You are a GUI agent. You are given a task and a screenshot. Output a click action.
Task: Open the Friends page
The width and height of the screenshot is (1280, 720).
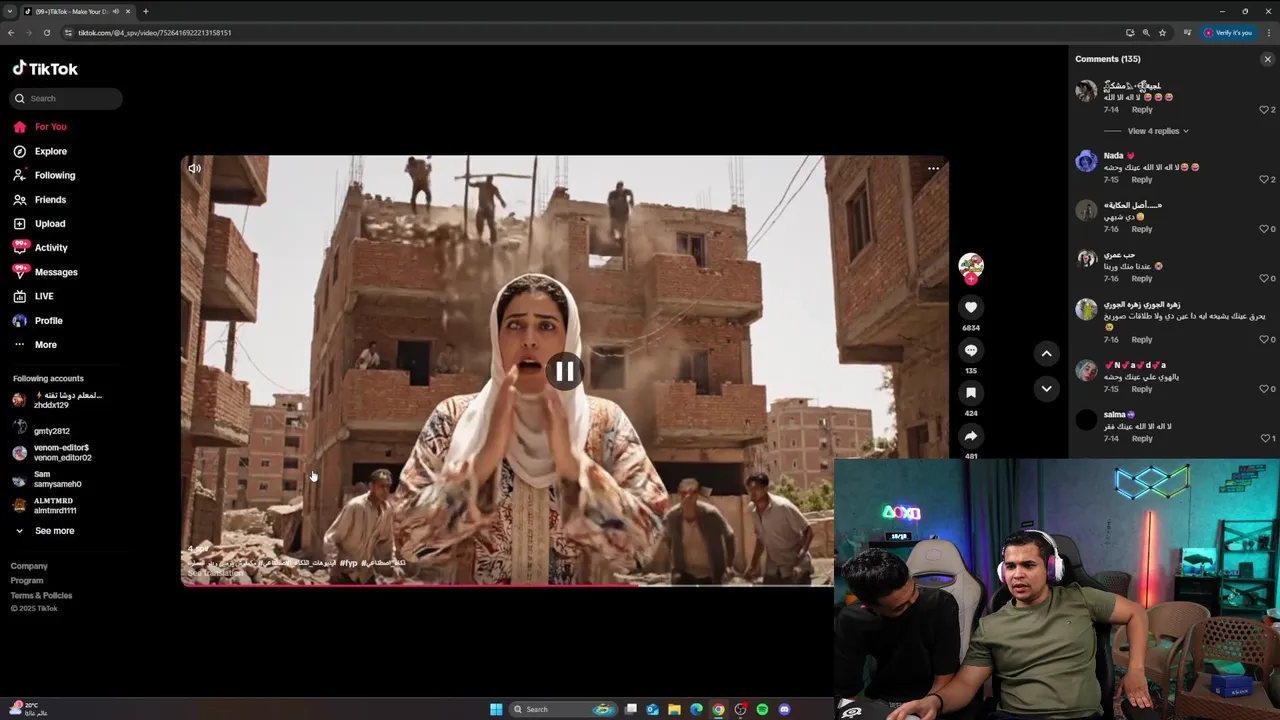(39, 199)
